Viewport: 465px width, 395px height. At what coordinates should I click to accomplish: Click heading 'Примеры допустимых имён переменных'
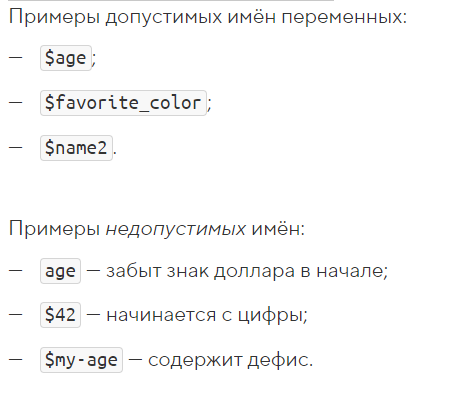[208, 17]
